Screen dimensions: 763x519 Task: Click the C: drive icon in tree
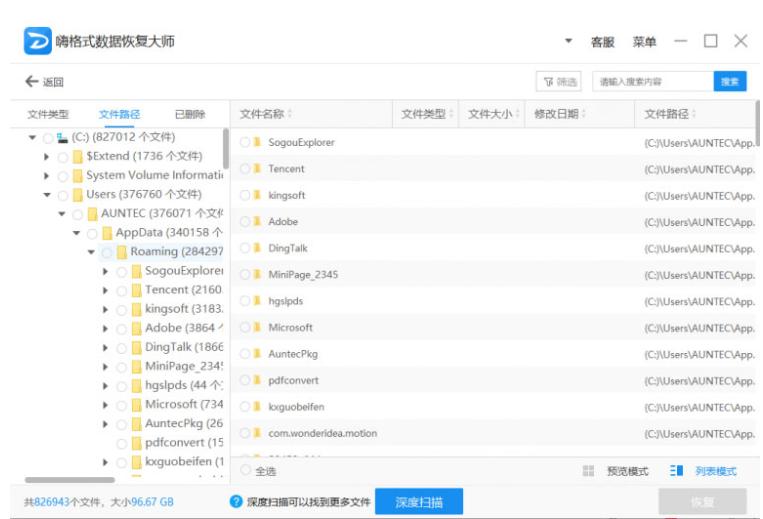(63, 137)
